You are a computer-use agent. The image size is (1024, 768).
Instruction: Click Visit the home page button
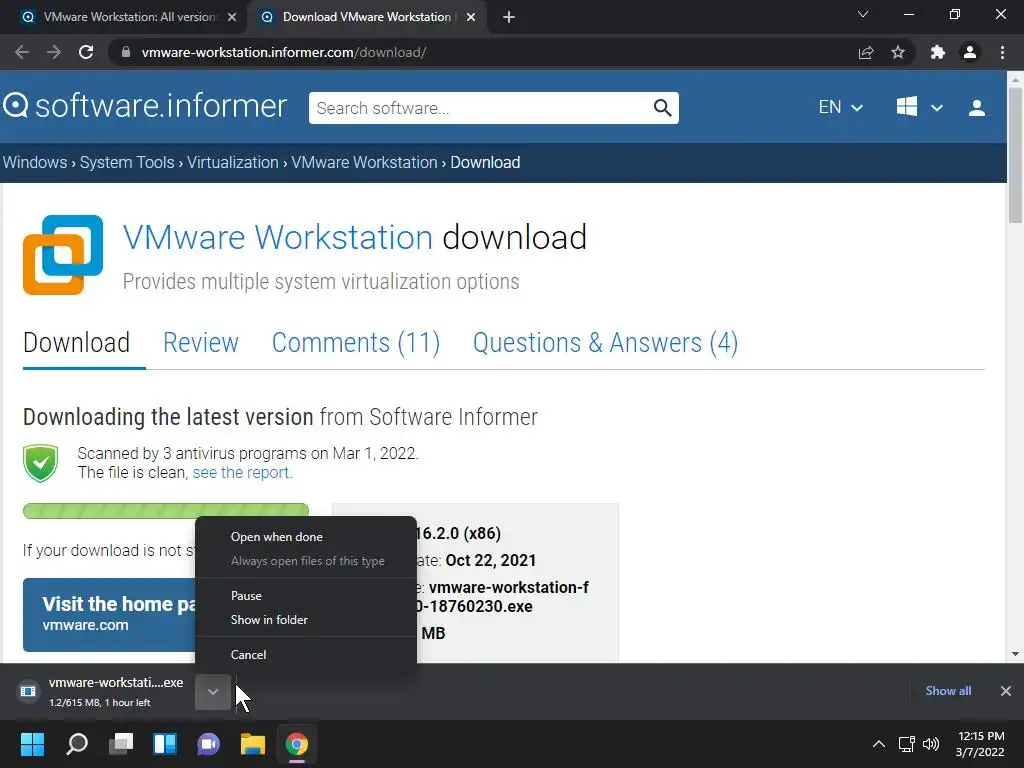(x=110, y=615)
